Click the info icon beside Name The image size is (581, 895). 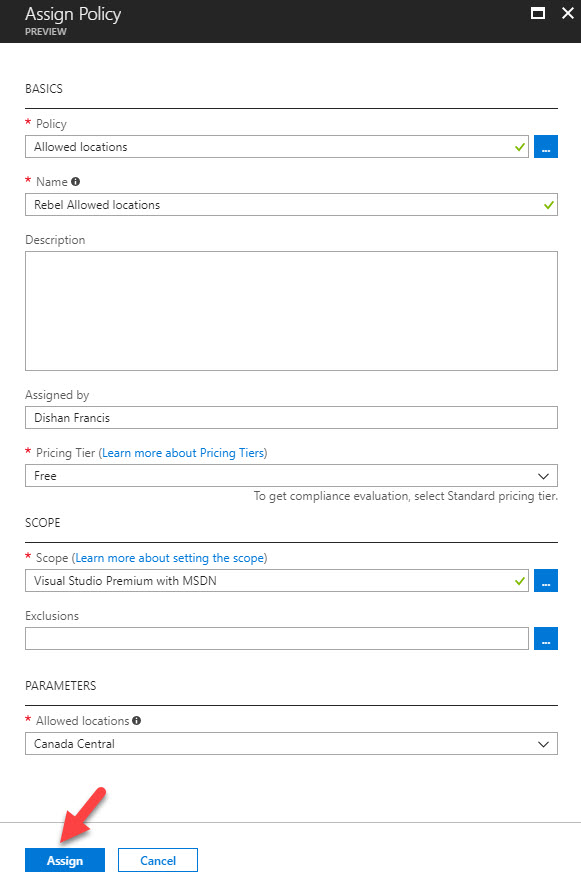(75, 182)
